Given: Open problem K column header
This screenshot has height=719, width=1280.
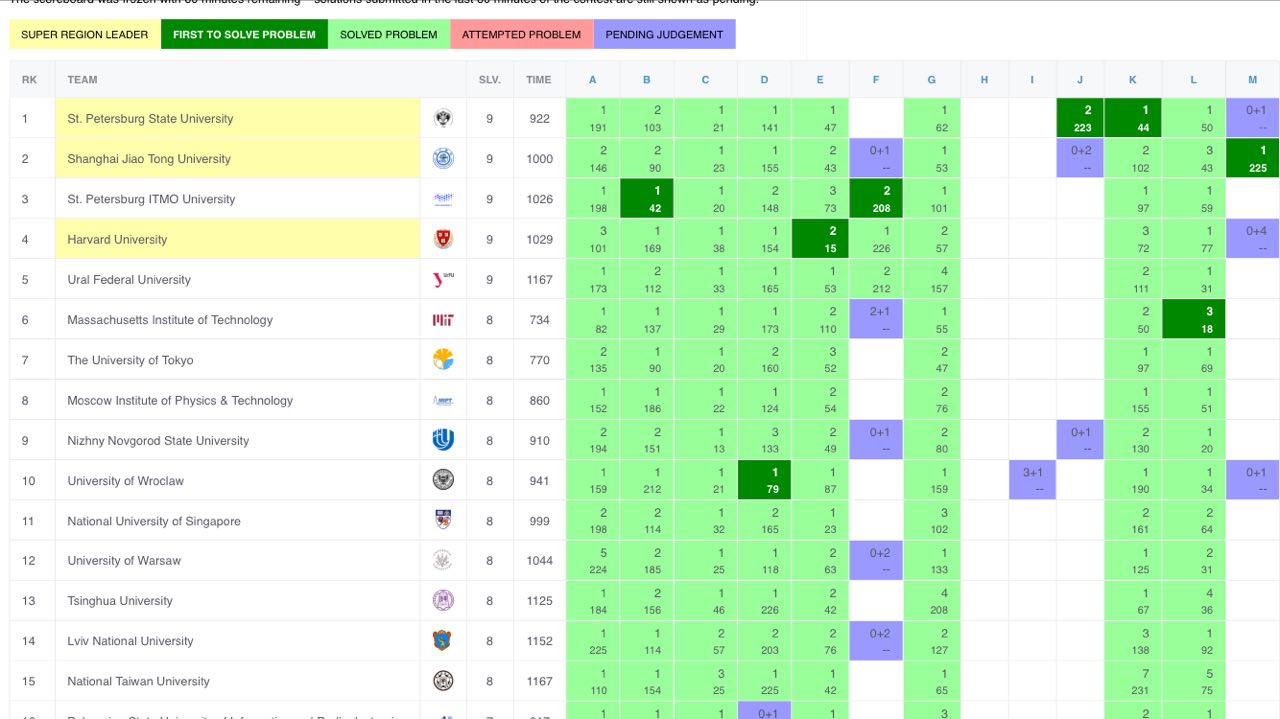Looking at the screenshot, I should pyautogui.click(x=1133, y=80).
